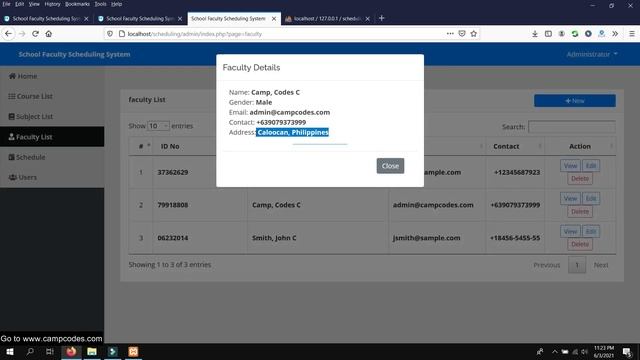Click the faculty Search field
Image resolution: width=640 pixels, height=360 pixels.
(x=571, y=127)
